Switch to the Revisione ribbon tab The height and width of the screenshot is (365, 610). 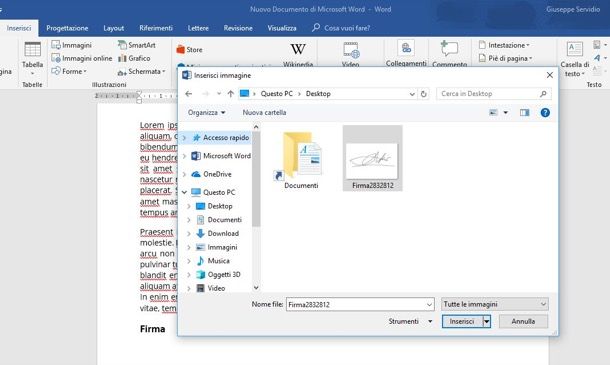click(238, 28)
